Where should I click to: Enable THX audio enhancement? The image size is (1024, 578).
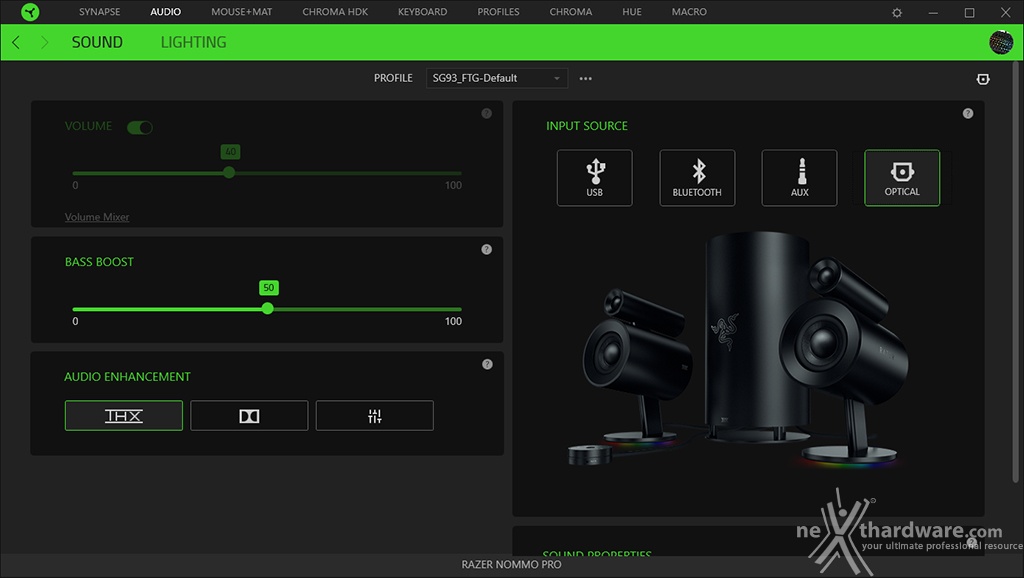tap(123, 415)
